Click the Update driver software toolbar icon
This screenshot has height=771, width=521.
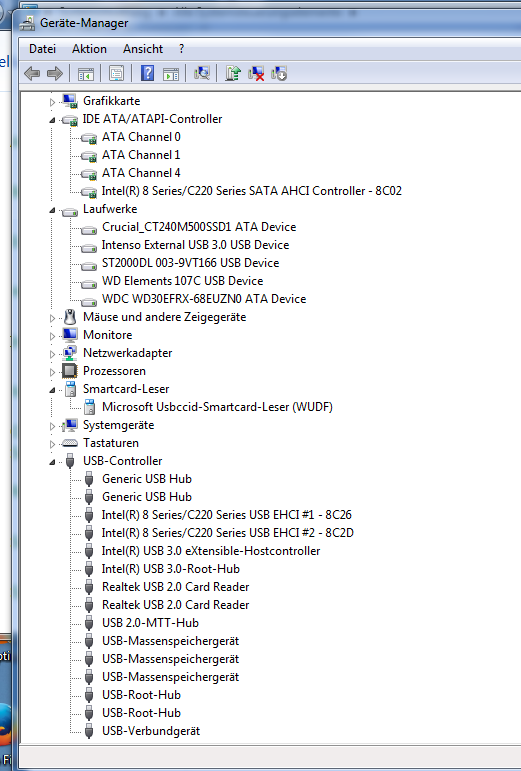tap(232, 74)
